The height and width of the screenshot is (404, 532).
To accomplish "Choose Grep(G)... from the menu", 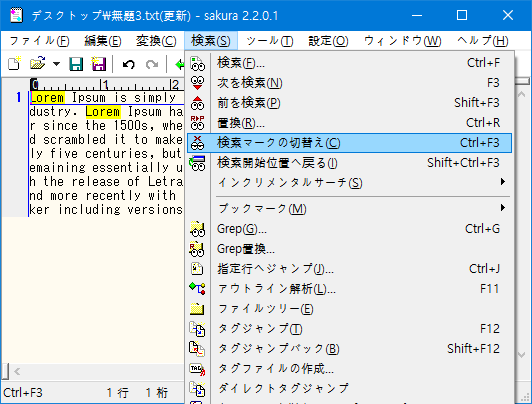I will point(349,229).
